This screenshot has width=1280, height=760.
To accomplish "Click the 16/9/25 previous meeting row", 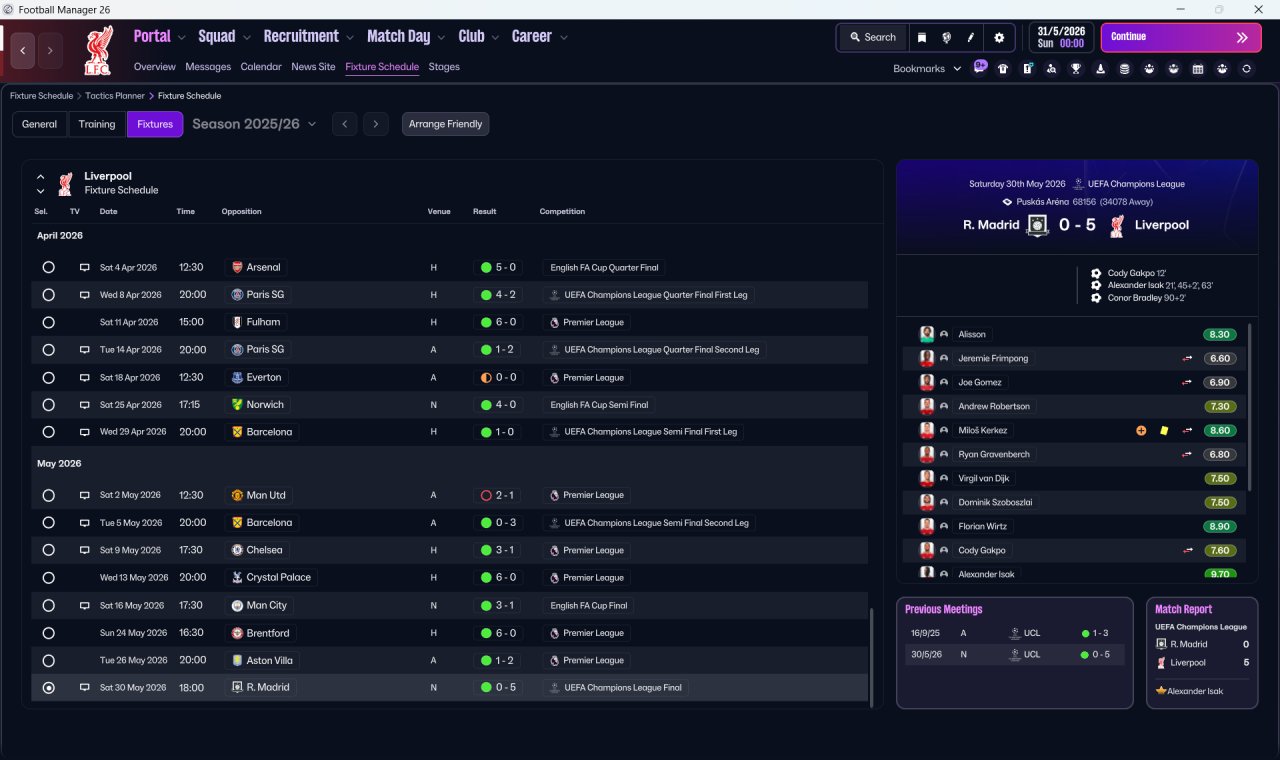I will point(1014,633).
